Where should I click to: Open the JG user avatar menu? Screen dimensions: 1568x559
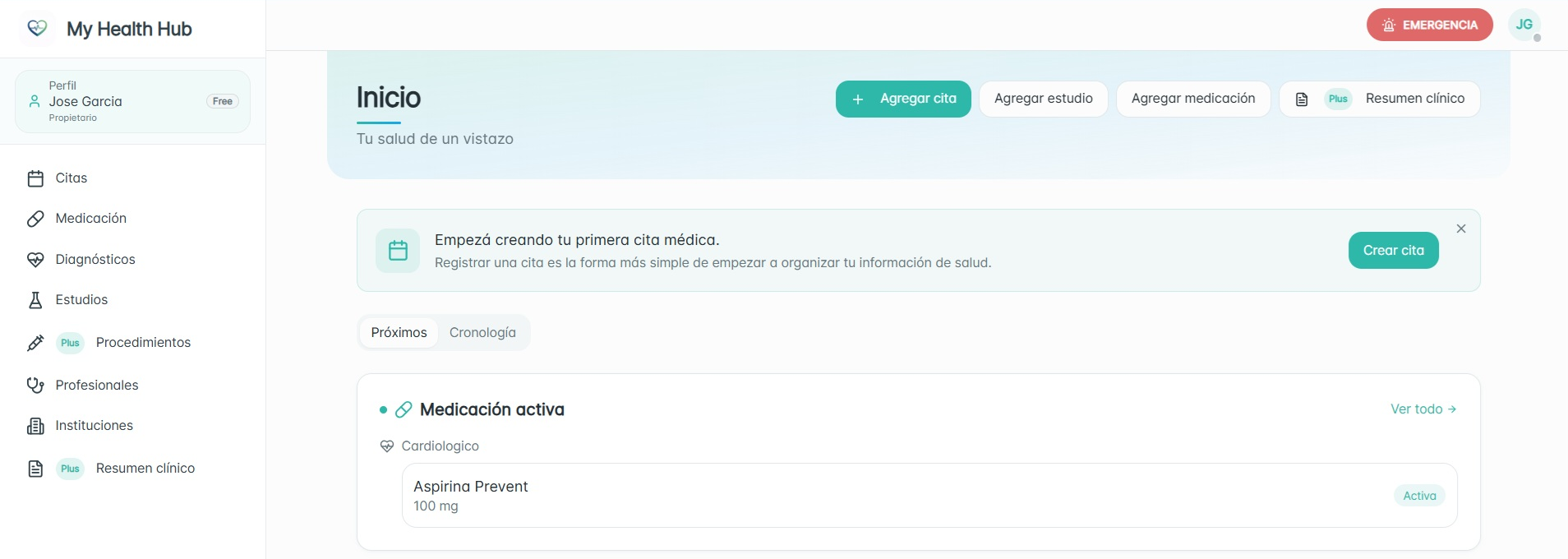click(x=1524, y=25)
